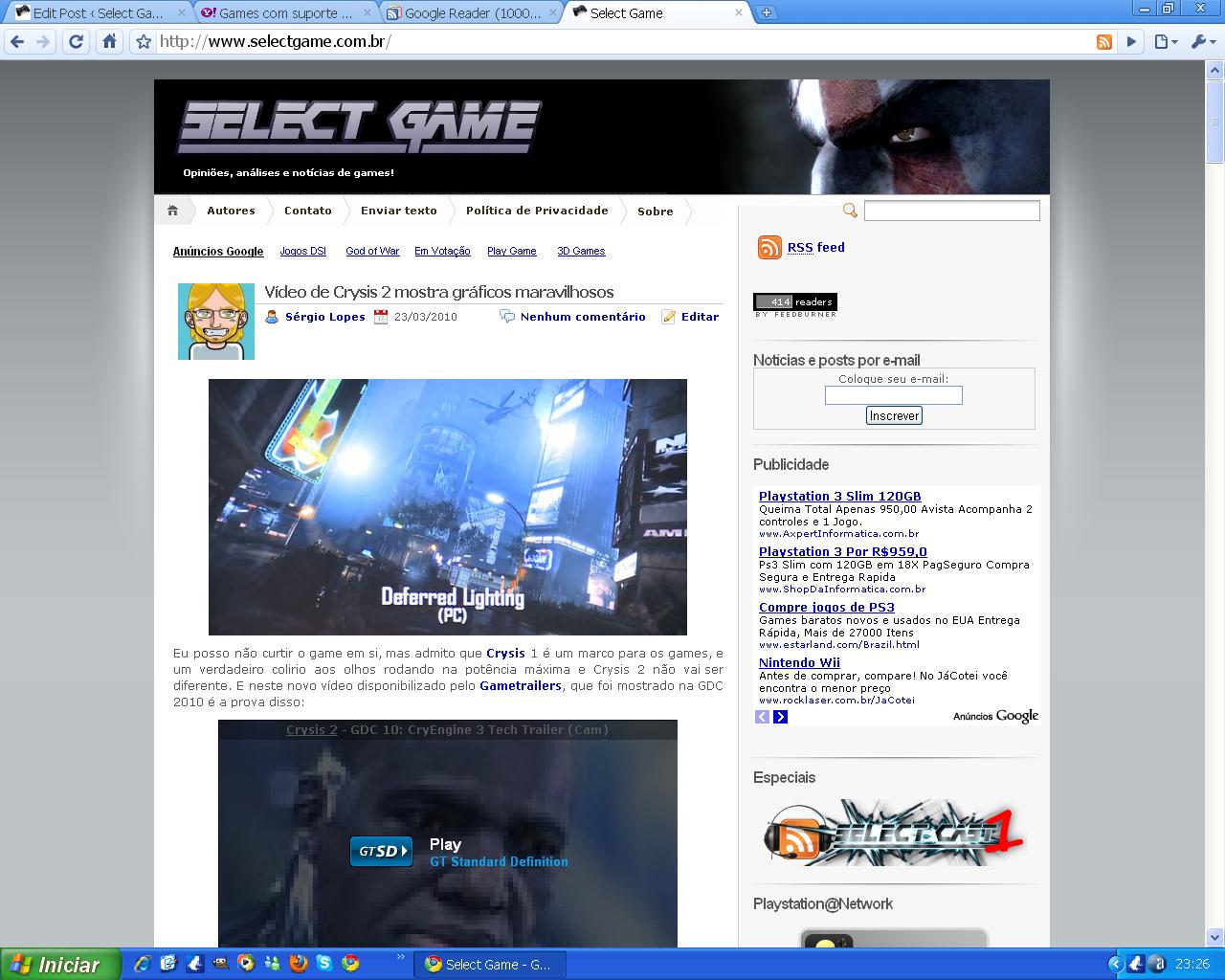Viewport: 1225px width, 980px height.
Task: Open a new tab with the plus button
Action: pos(767,13)
